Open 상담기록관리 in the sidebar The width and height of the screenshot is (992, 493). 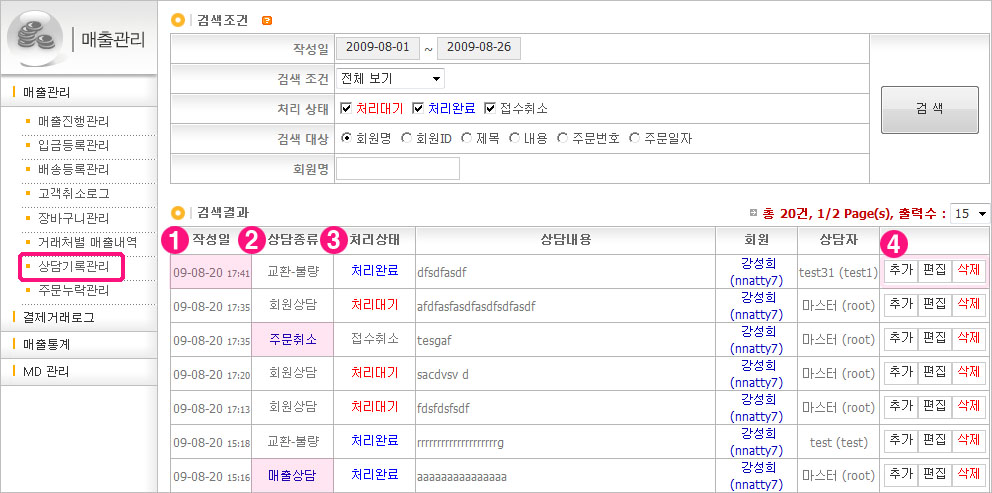[x=72, y=267]
